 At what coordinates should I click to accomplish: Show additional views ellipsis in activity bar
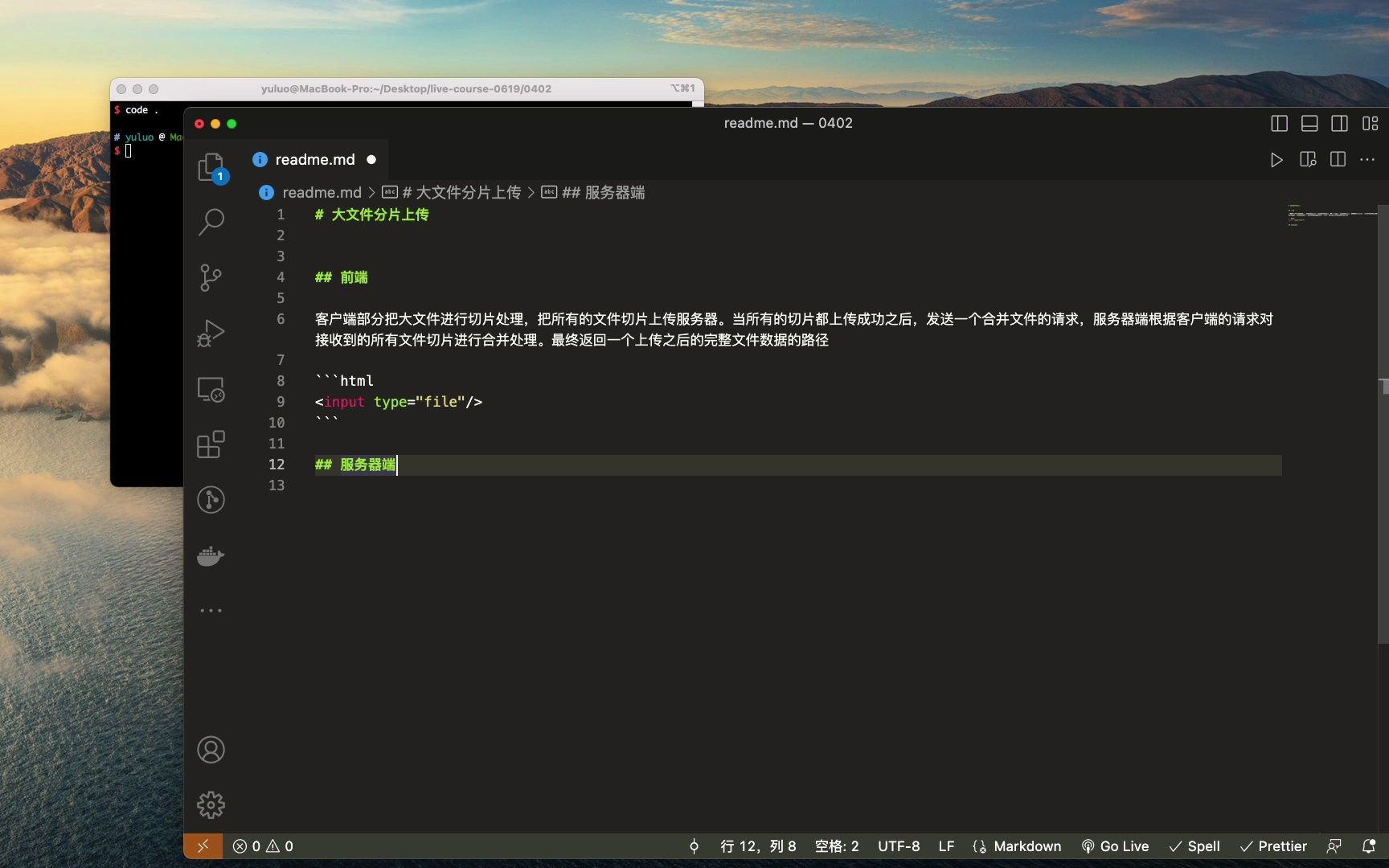(x=211, y=611)
